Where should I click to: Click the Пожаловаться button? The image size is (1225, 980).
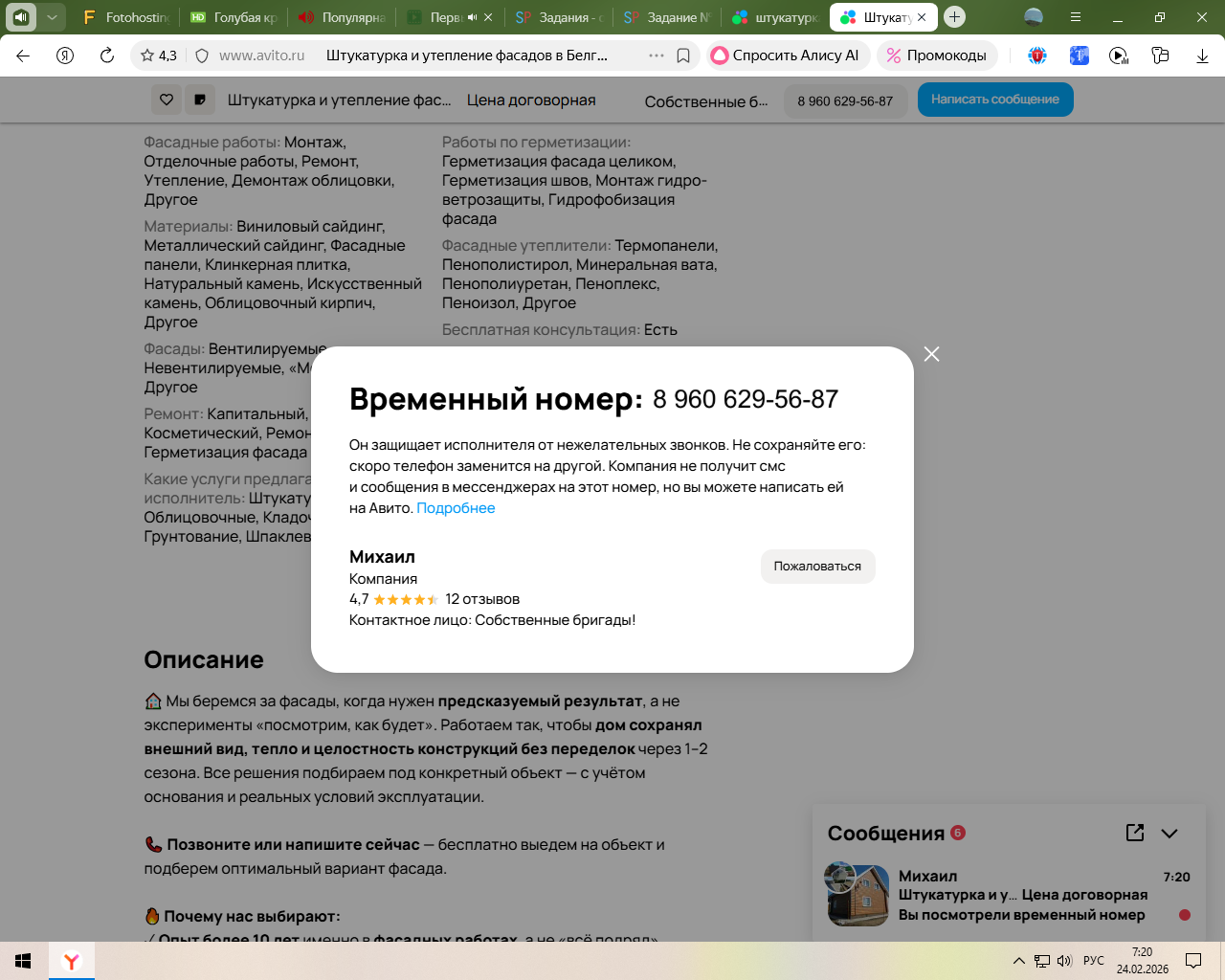pos(817,567)
